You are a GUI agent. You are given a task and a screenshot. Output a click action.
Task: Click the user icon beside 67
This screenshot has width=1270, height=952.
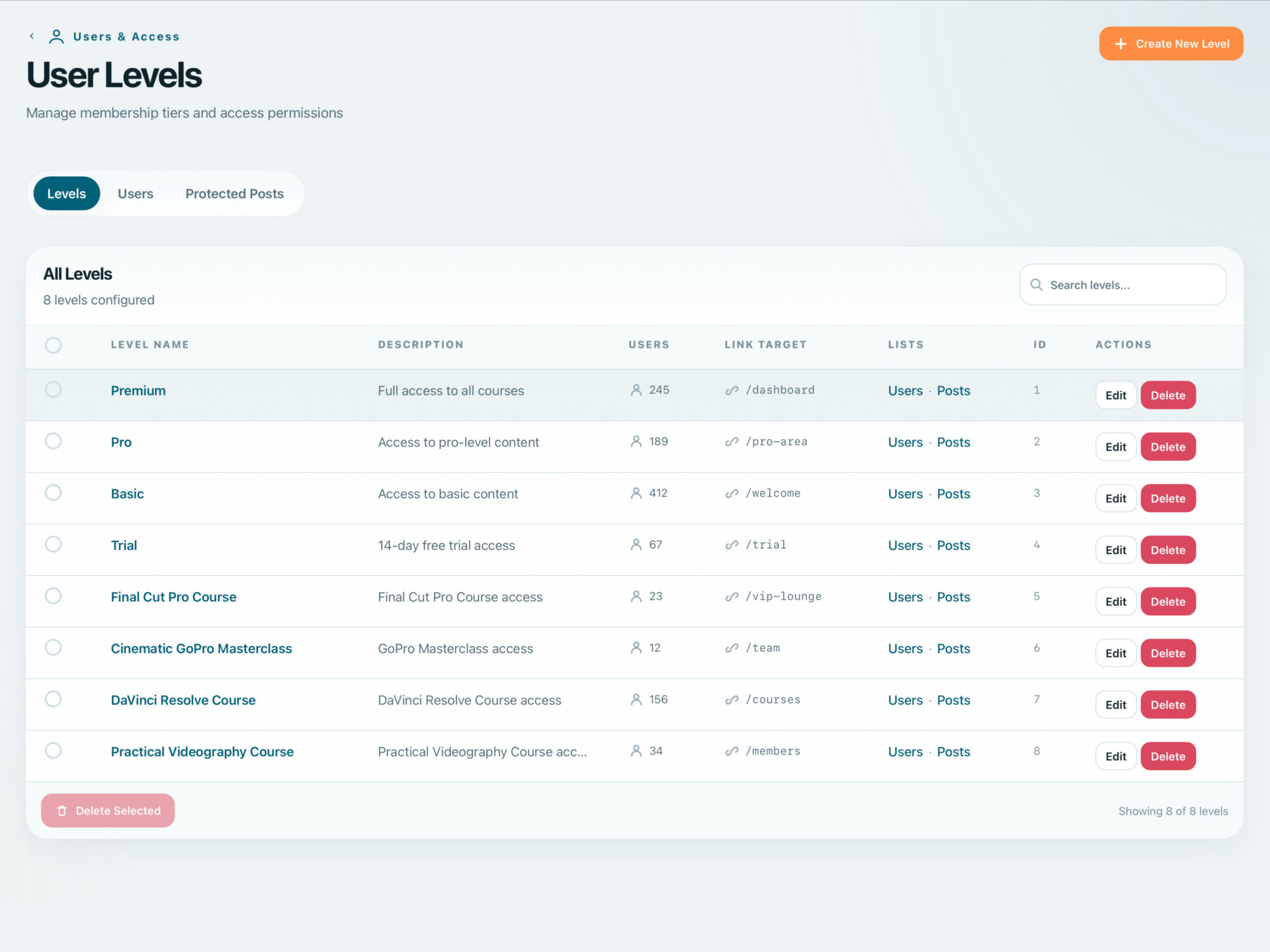point(636,545)
